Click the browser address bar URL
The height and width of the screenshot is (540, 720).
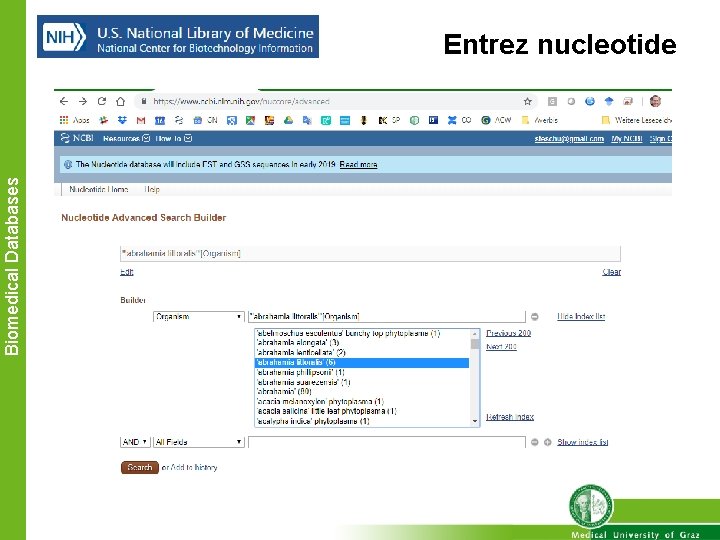[242, 101]
